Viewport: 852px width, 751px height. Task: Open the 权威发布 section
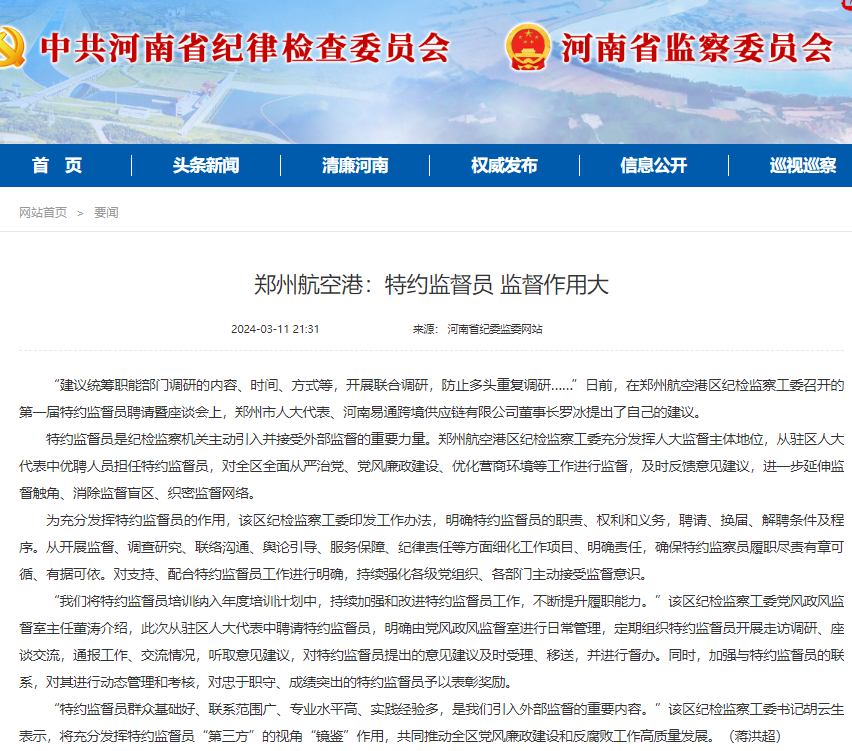504,166
